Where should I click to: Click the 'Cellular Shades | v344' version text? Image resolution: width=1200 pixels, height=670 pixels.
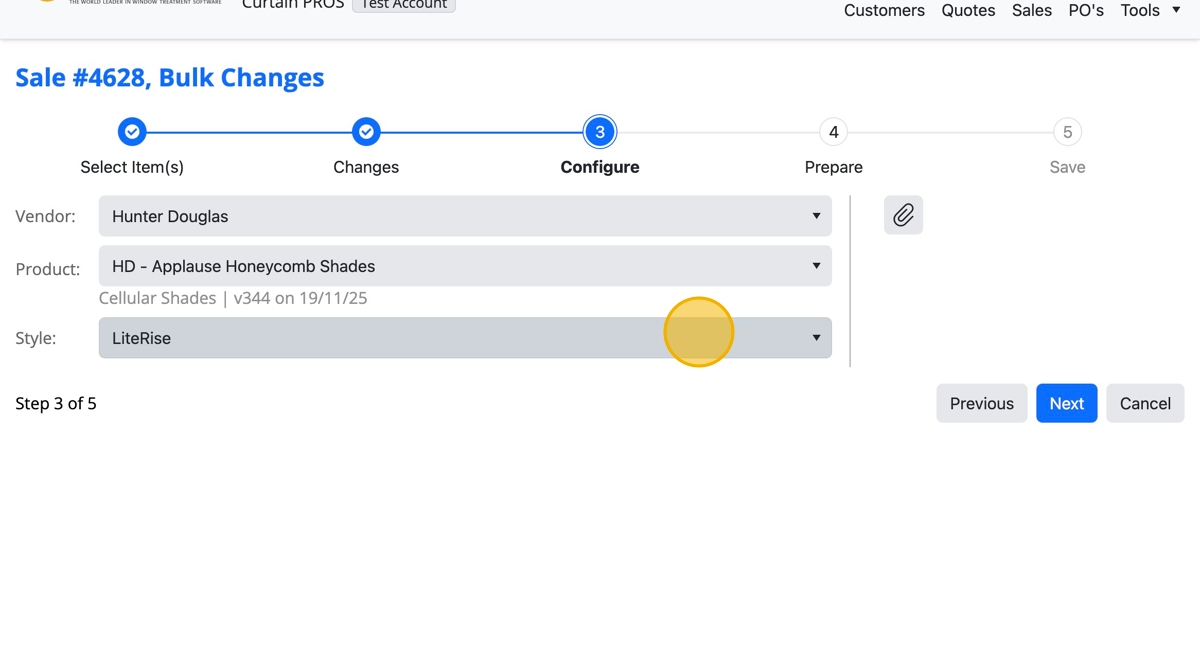click(x=233, y=298)
